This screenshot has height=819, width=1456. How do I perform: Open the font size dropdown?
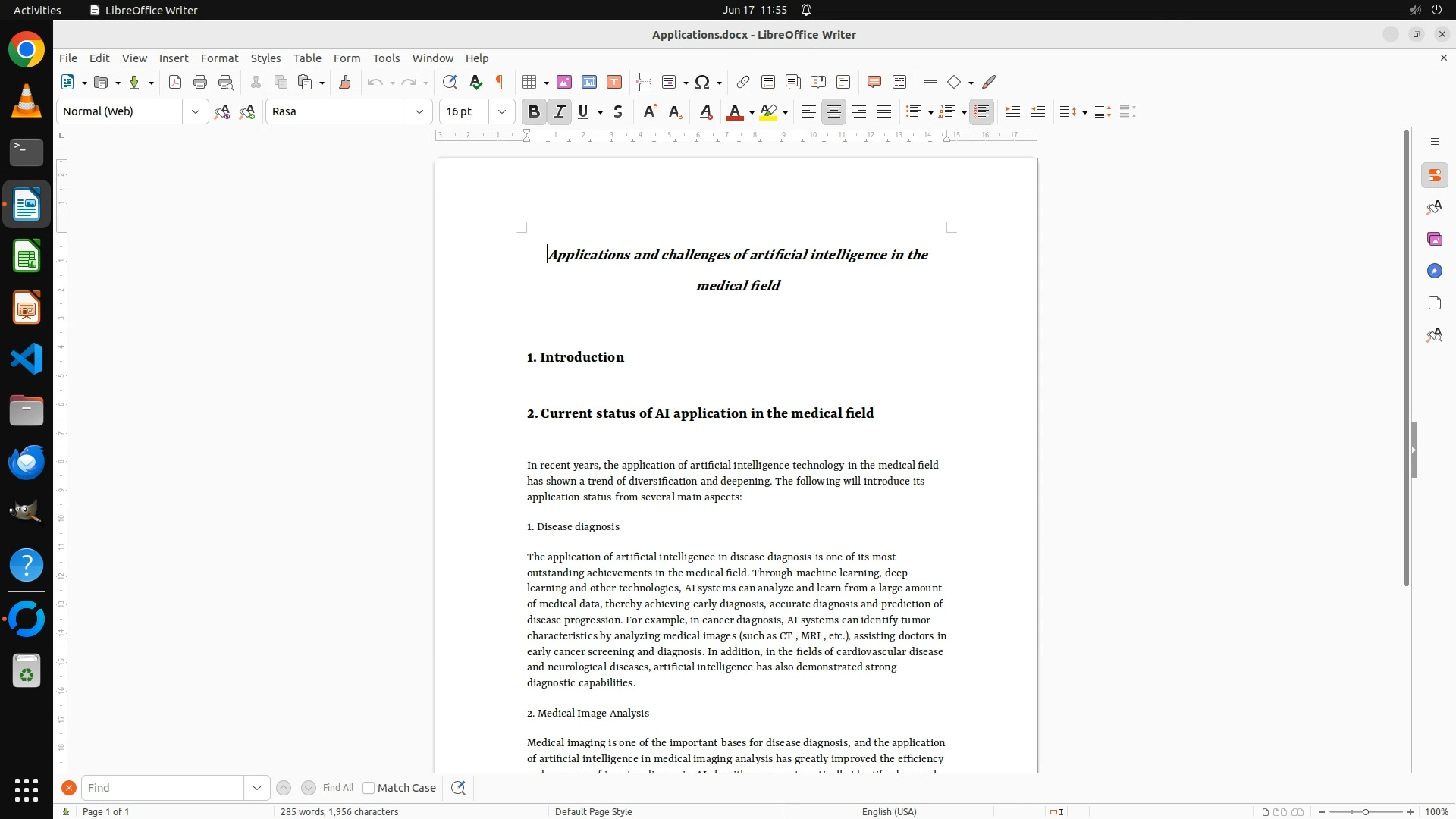[x=502, y=112]
